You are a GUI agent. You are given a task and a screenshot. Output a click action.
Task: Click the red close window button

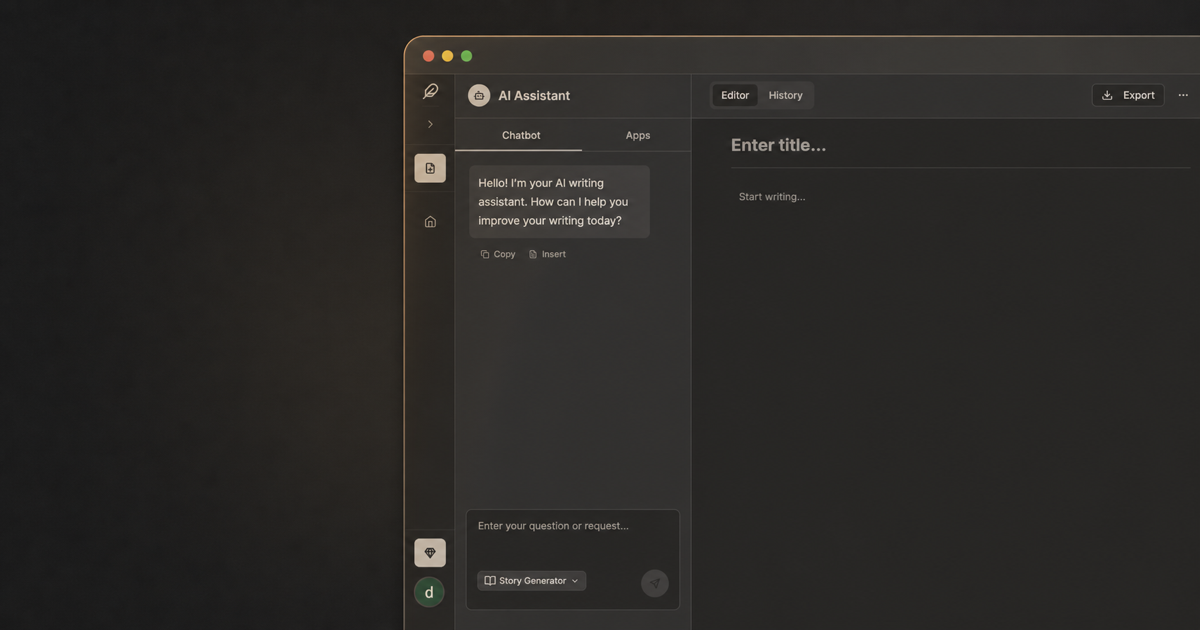click(429, 56)
